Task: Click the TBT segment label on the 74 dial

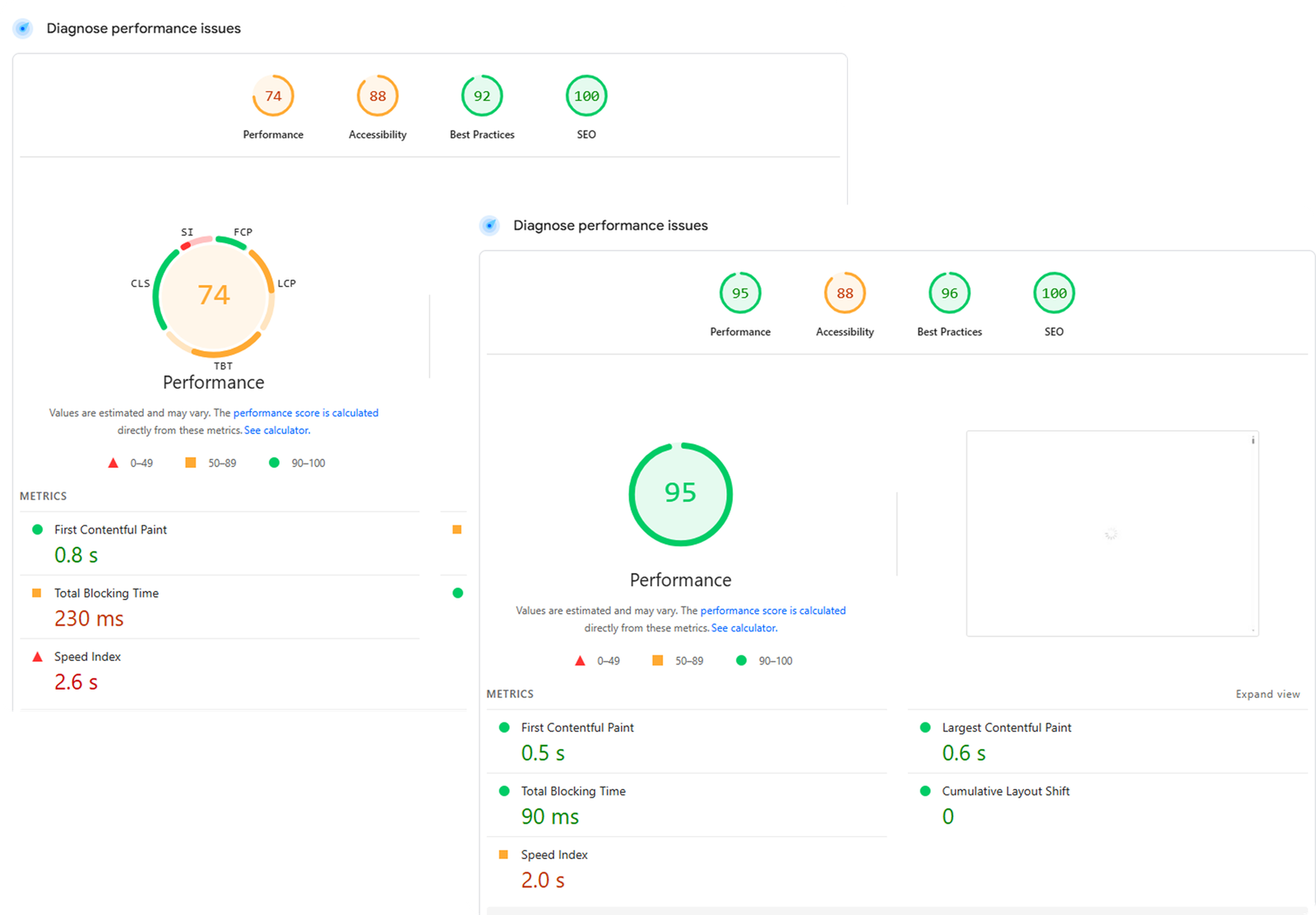Action: click(223, 366)
